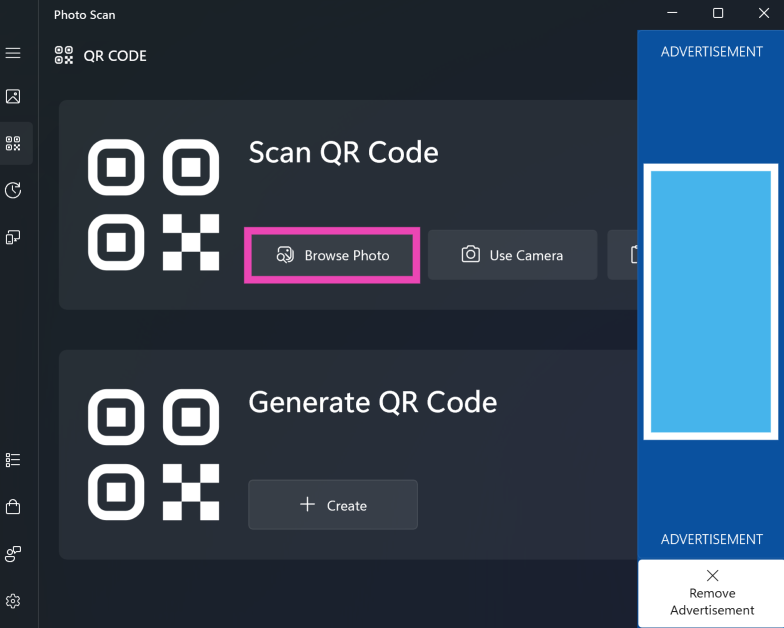Click the light blue advertisement banner
This screenshot has width=784, height=628.
tap(710, 301)
